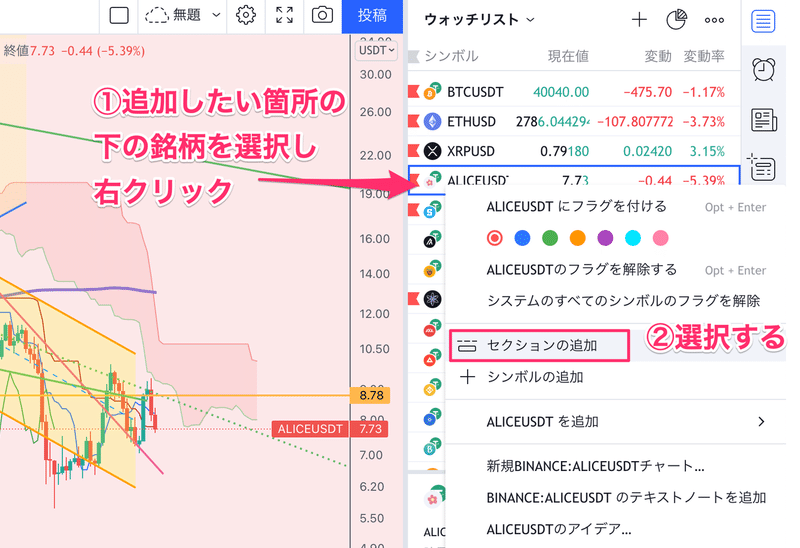Viewport: 800px width, 548px height.
Task: Open news panel icon in sidebar
Action: pos(764,120)
